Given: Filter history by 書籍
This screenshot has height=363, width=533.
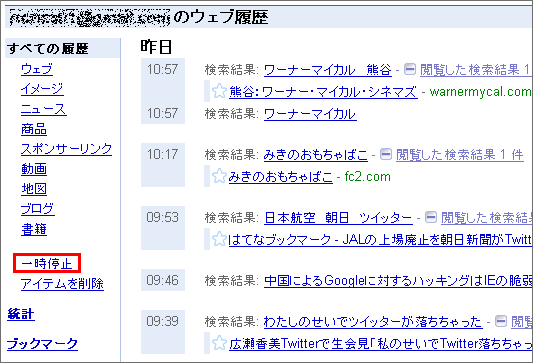Looking at the screenshot, I should click(x=34, y=229).
